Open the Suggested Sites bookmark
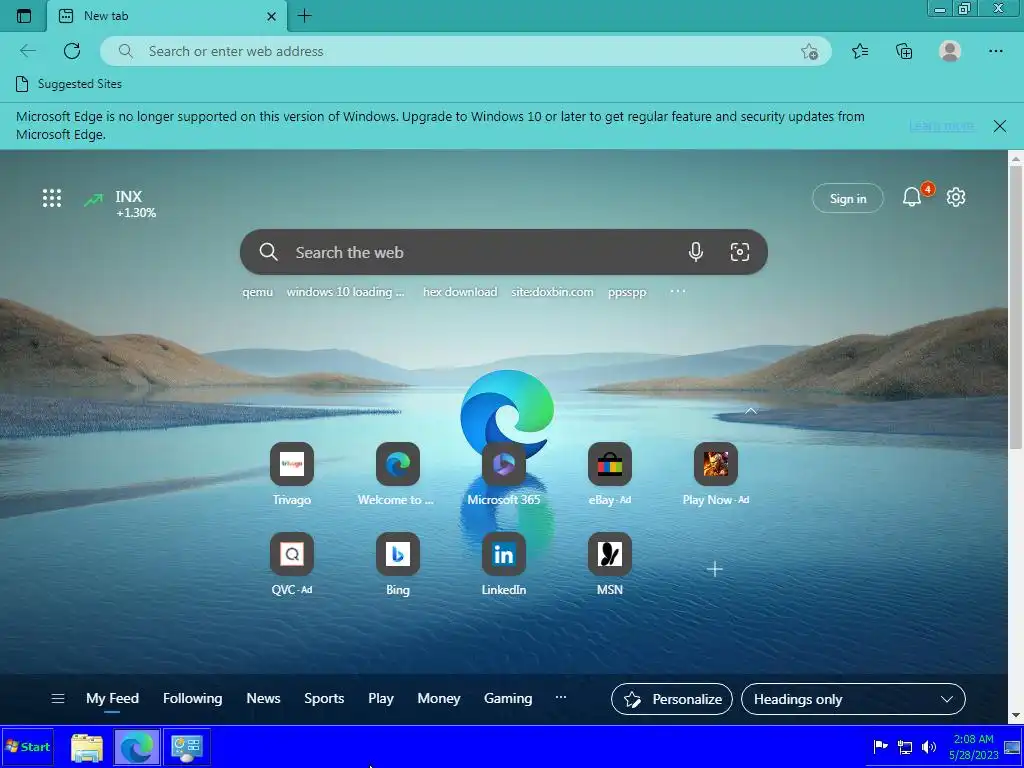Screen dimensions: 1024x768 point(69,84)
